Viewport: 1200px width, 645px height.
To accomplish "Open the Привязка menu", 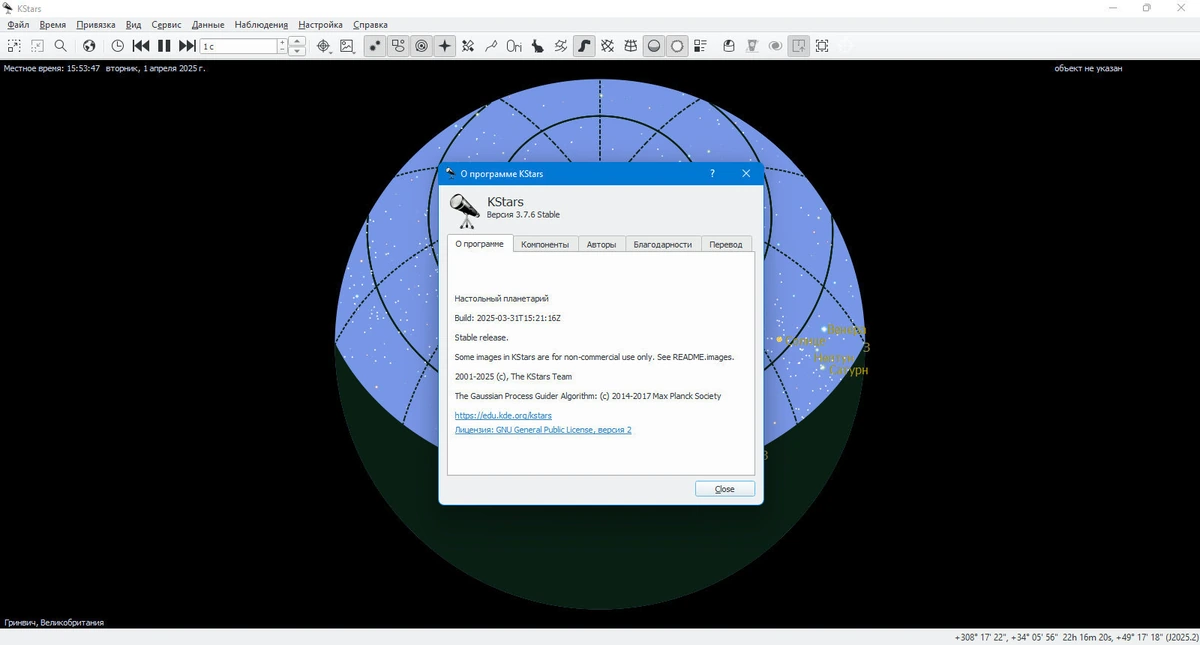I will [x=96, y=24].
